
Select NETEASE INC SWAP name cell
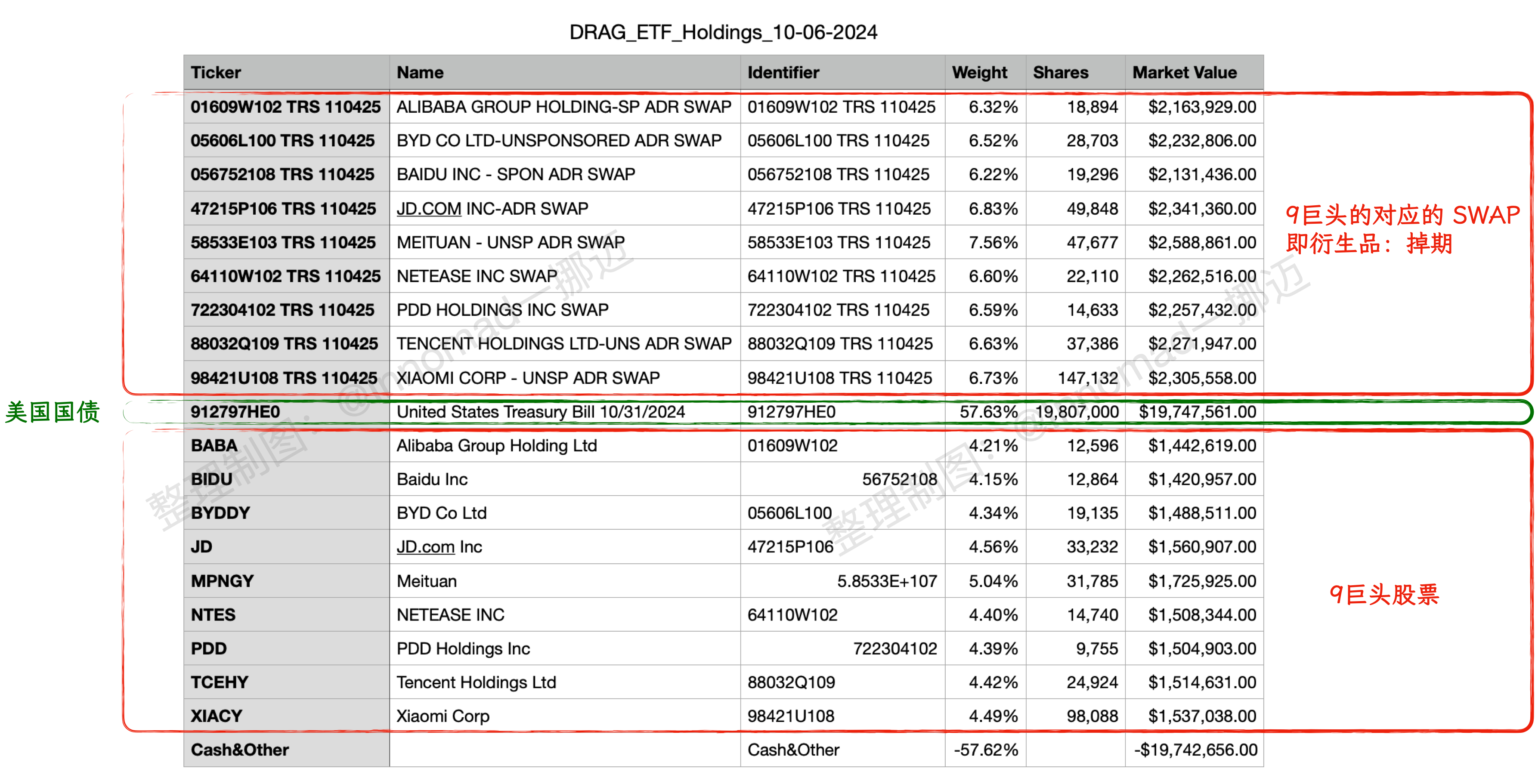565,276
